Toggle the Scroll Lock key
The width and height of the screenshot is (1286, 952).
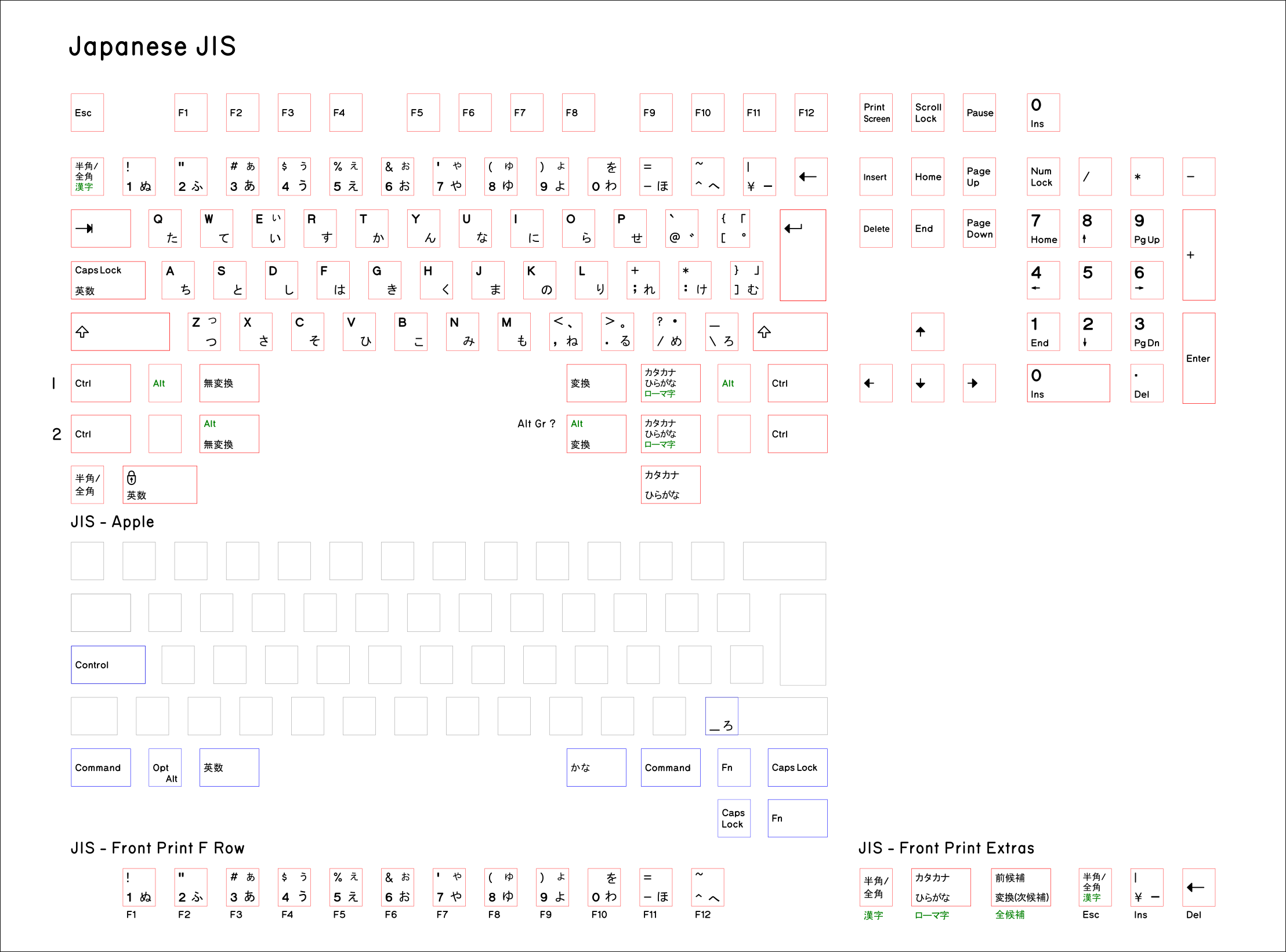tap(927, 113)
